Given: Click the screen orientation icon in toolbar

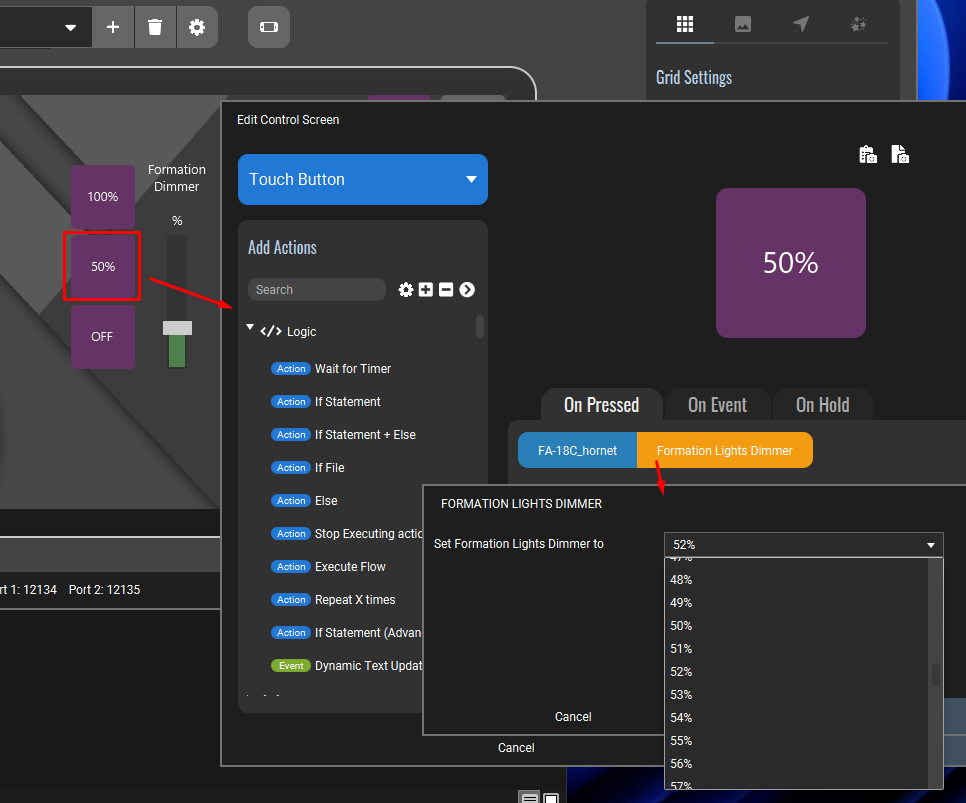Looking at the screenshot, I should click(269, 27).
